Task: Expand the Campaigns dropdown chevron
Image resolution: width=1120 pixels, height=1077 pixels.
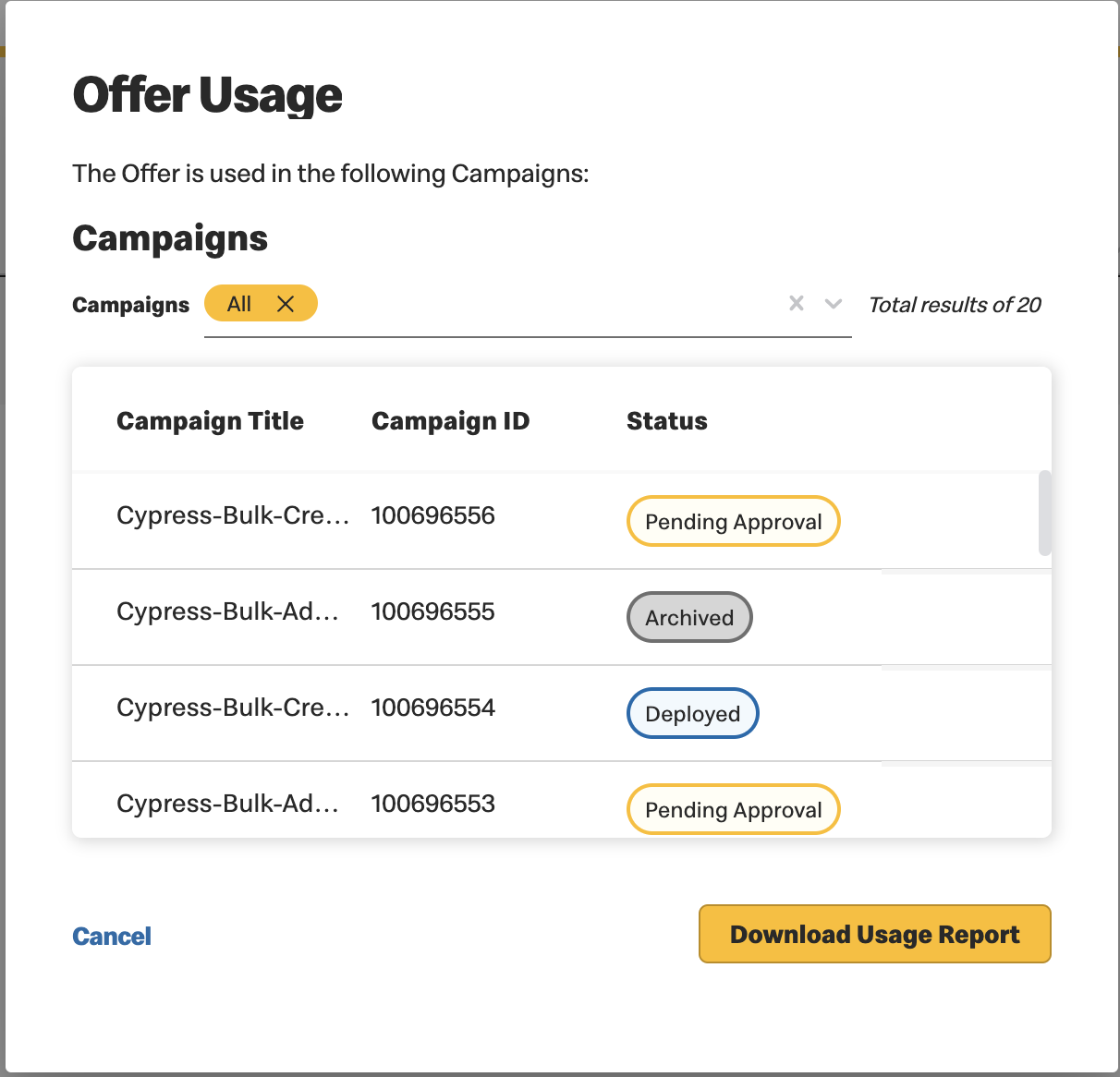Action: 834,304
